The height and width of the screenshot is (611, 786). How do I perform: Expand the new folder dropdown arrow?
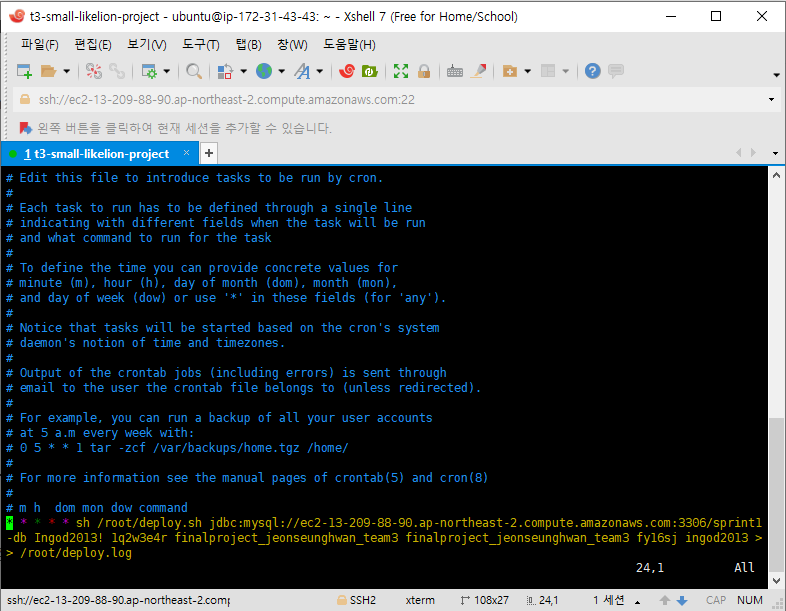(527, 71)
